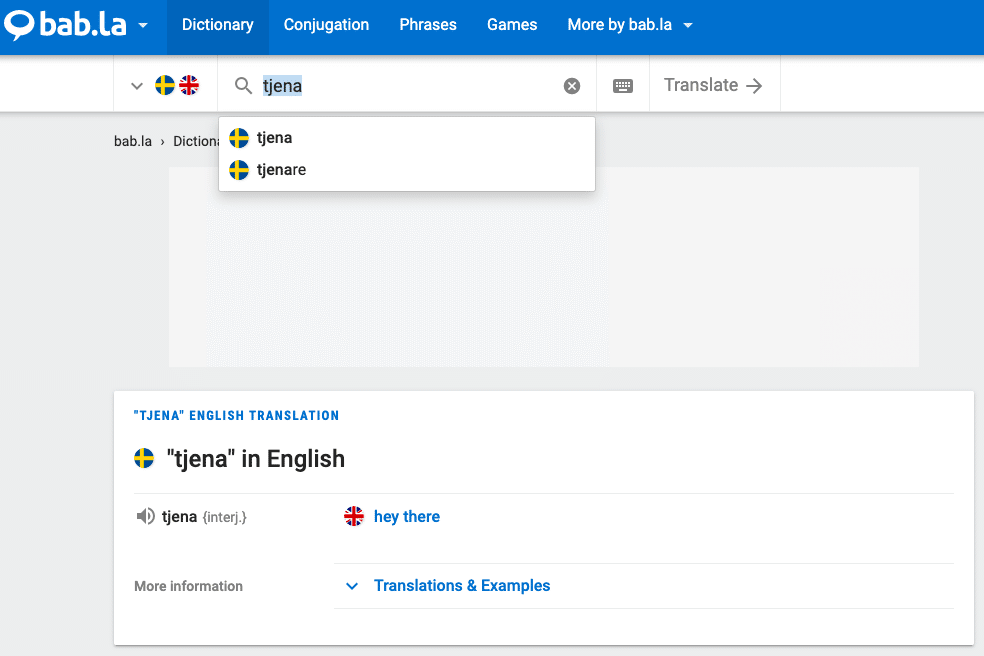Image resolution: width=984 pixels, height=656 pixels.
Task: Click the Swedish flag in language selector
Action: click(x=165, y=86)
